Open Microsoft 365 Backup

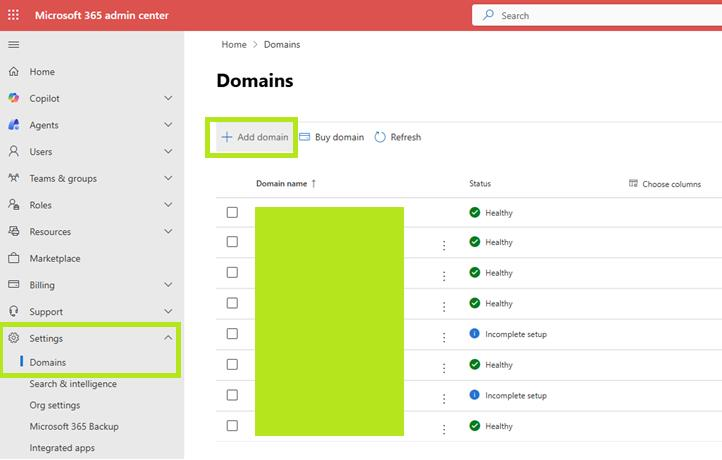point(74,426)
